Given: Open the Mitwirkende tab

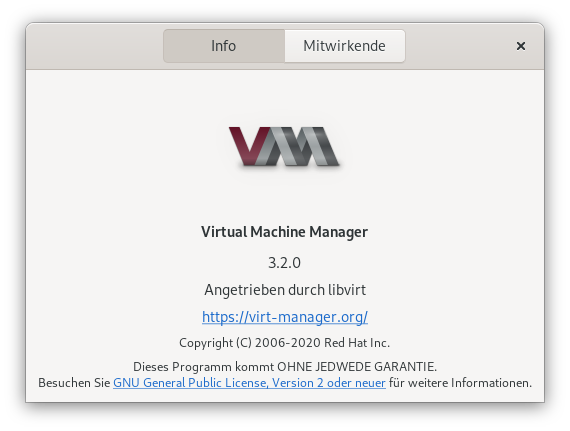Looking at the screenshot, I should tap(345, 46).
